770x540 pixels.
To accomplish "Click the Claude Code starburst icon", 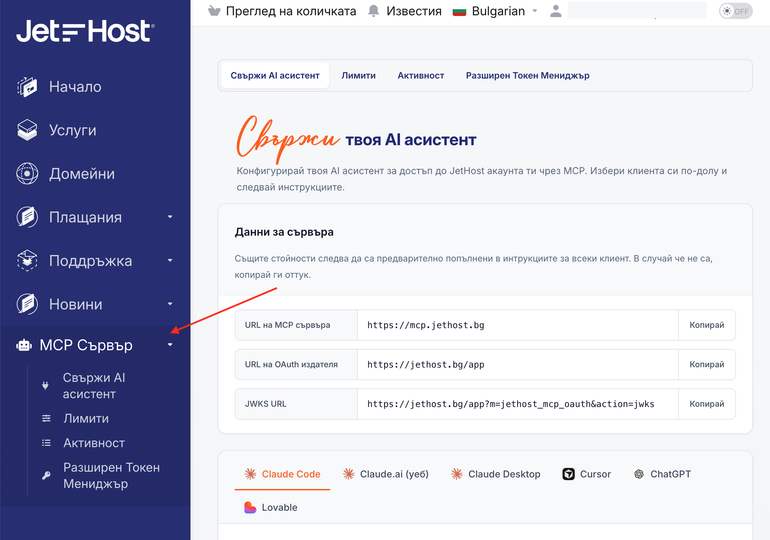I will click(x=250, y=474).
